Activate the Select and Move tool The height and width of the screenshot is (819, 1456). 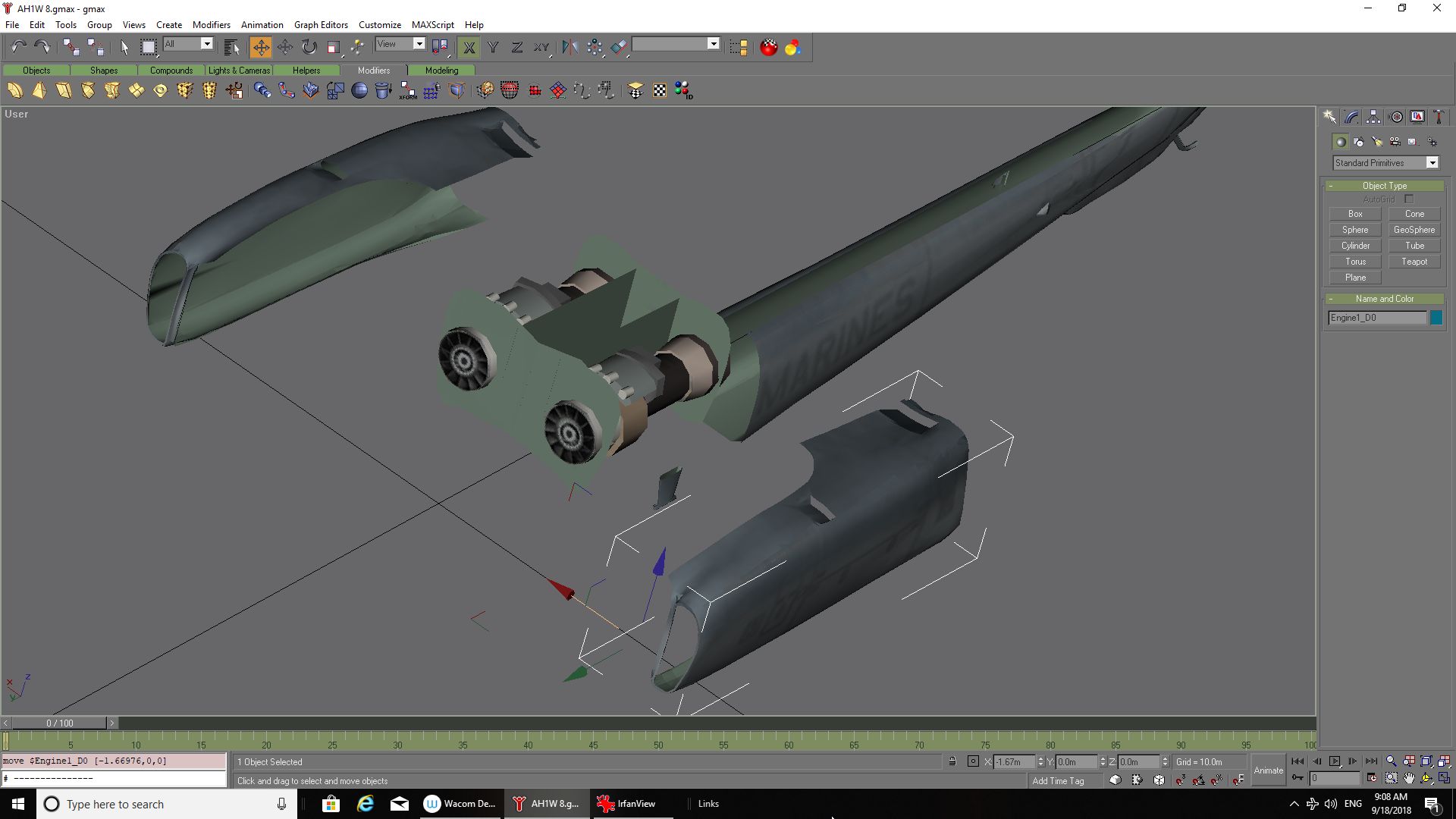[260, 47]
